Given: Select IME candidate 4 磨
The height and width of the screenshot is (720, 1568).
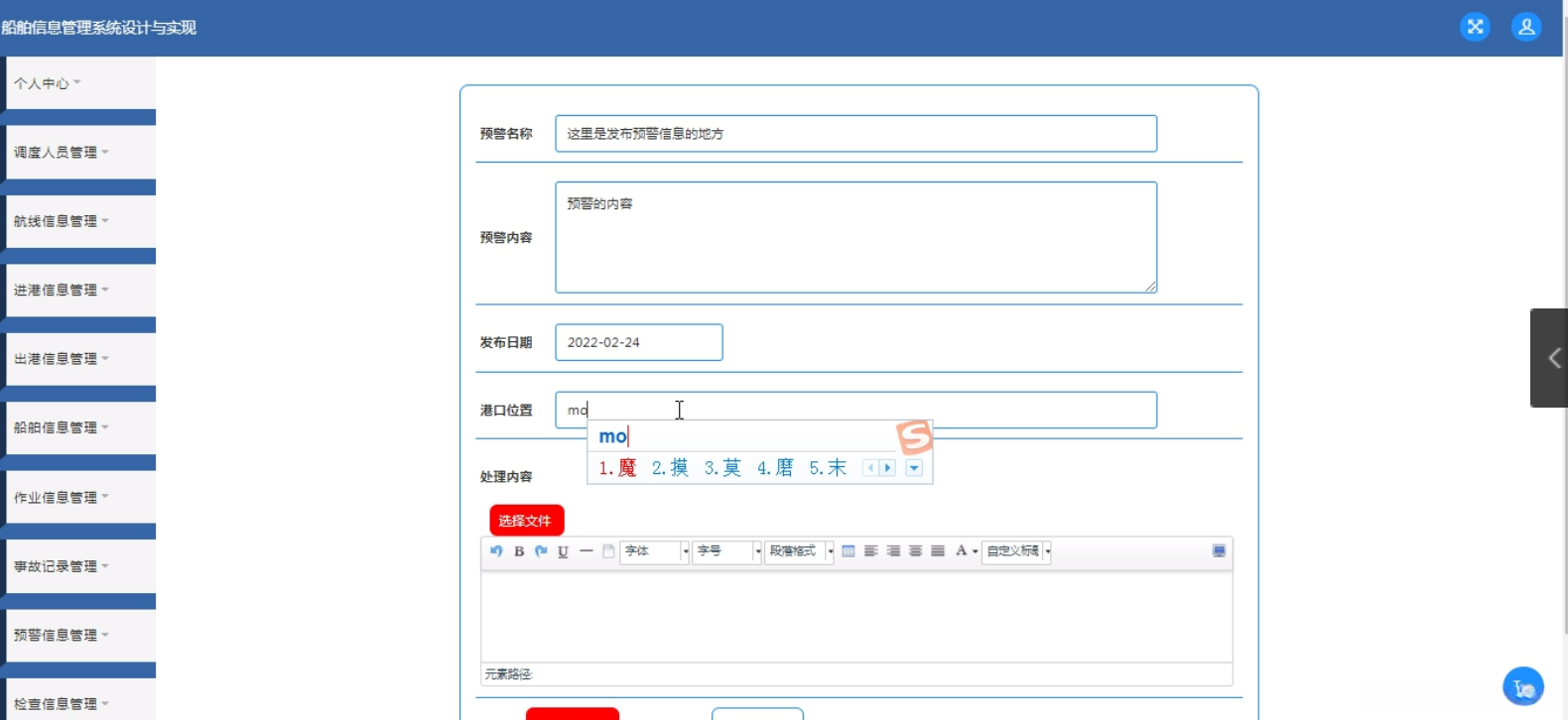Looking at the screenshot, I should pyautogui.click(x=775, y=468).
